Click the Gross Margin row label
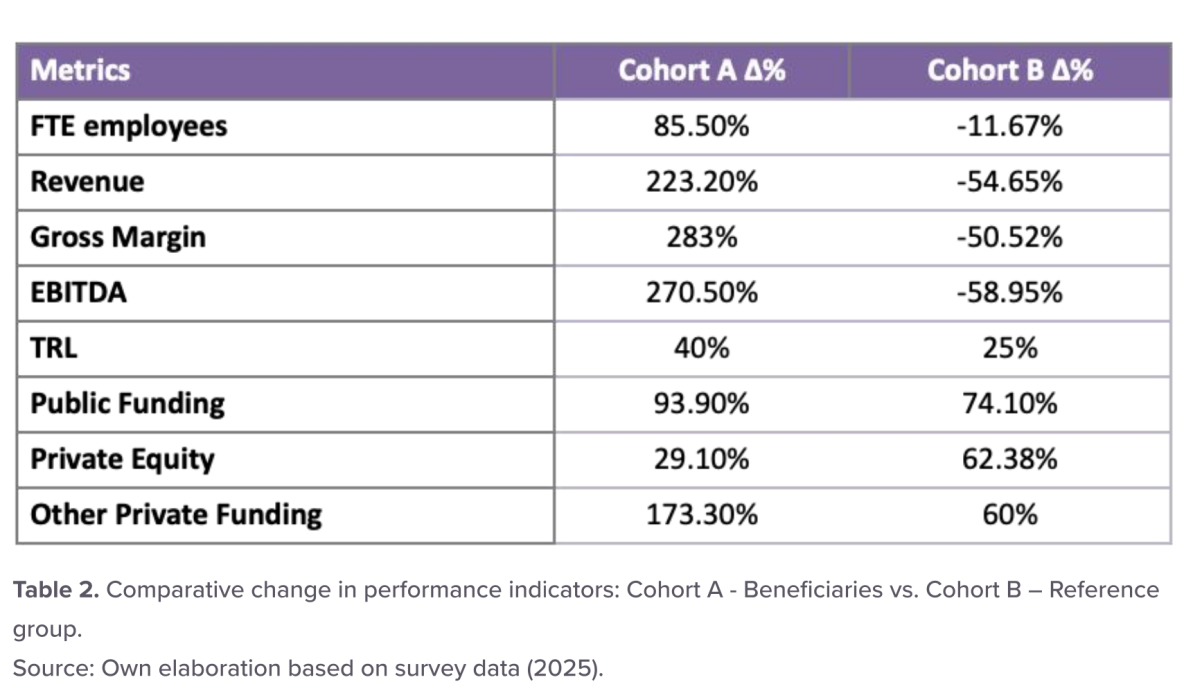The image size is (1193, 700). 118,238
